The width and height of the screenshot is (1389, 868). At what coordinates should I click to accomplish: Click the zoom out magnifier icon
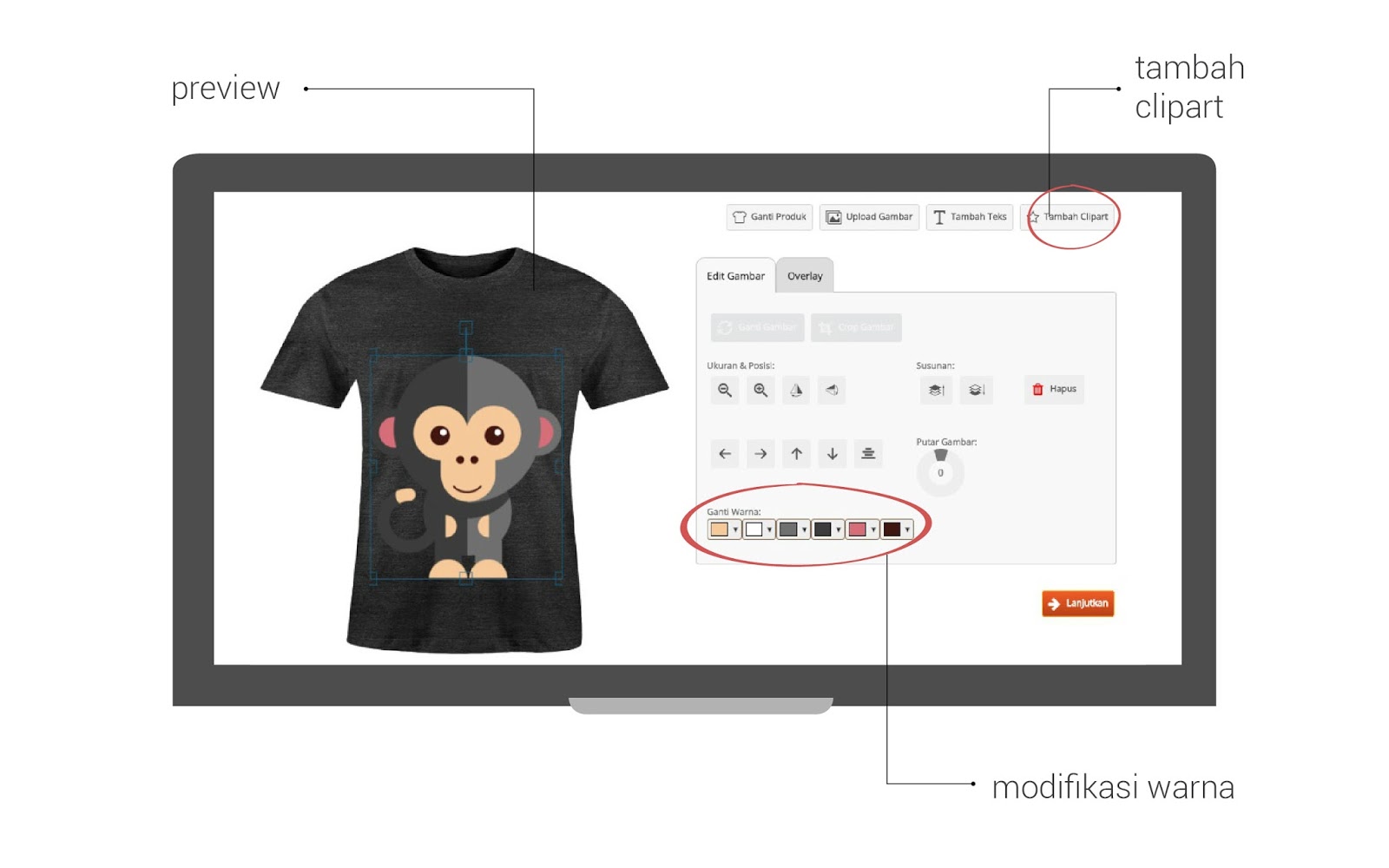(725, 390)
